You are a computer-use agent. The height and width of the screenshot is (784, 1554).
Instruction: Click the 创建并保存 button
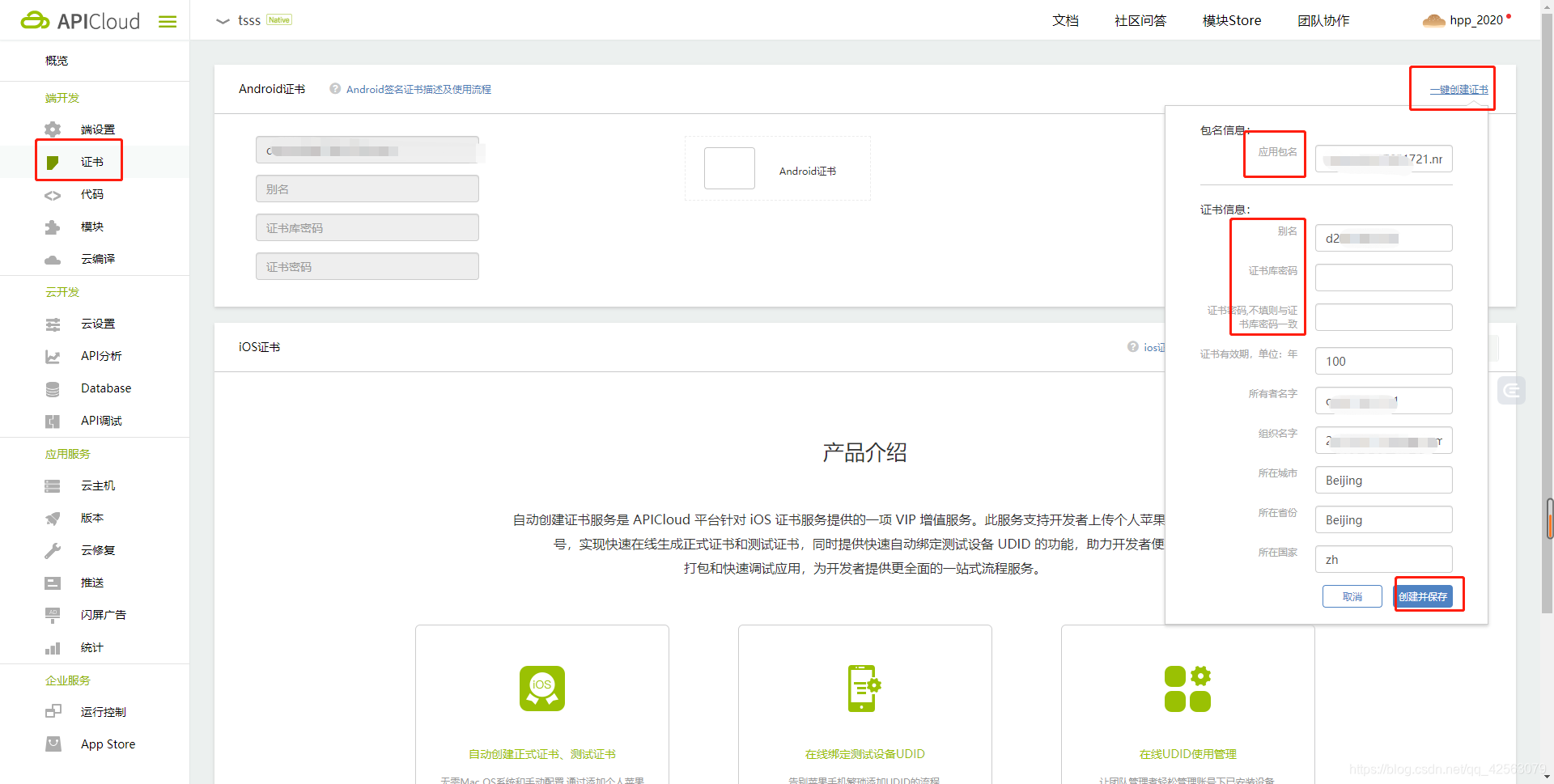coord(1423,597)
